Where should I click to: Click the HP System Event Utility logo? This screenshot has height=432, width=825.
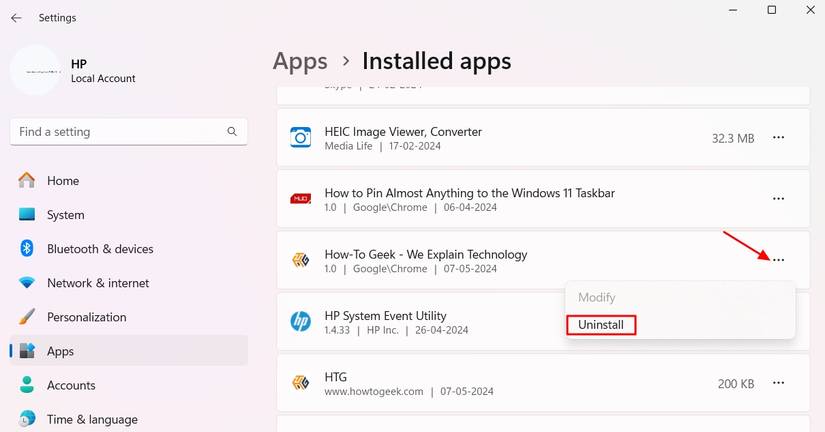coord(300,321)
